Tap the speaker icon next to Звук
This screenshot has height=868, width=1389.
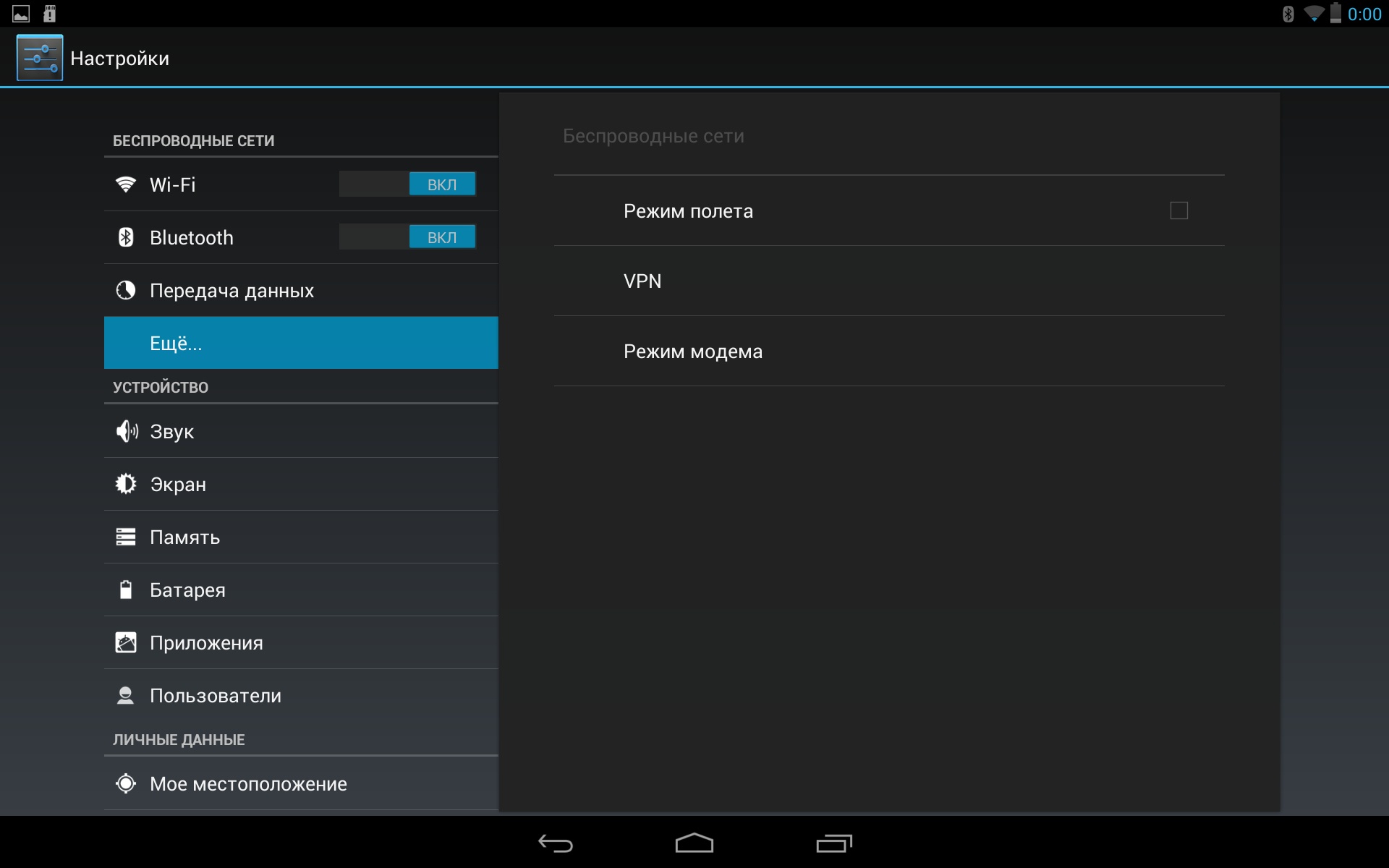pos(127,431)
